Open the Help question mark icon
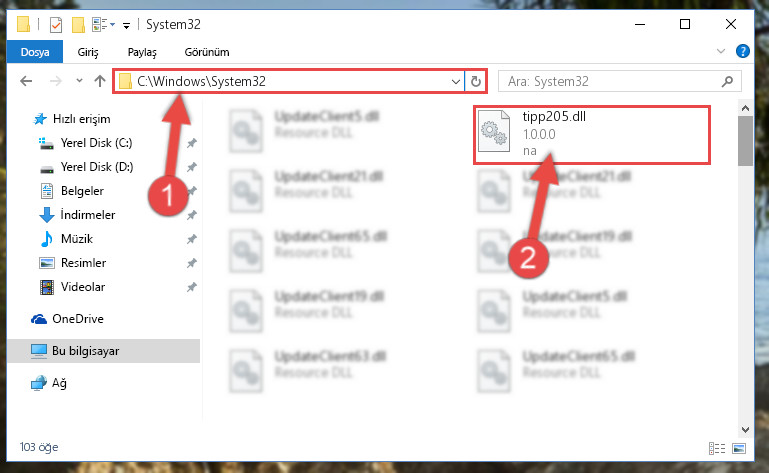This screenshot has height=473, width=769. 743,51
